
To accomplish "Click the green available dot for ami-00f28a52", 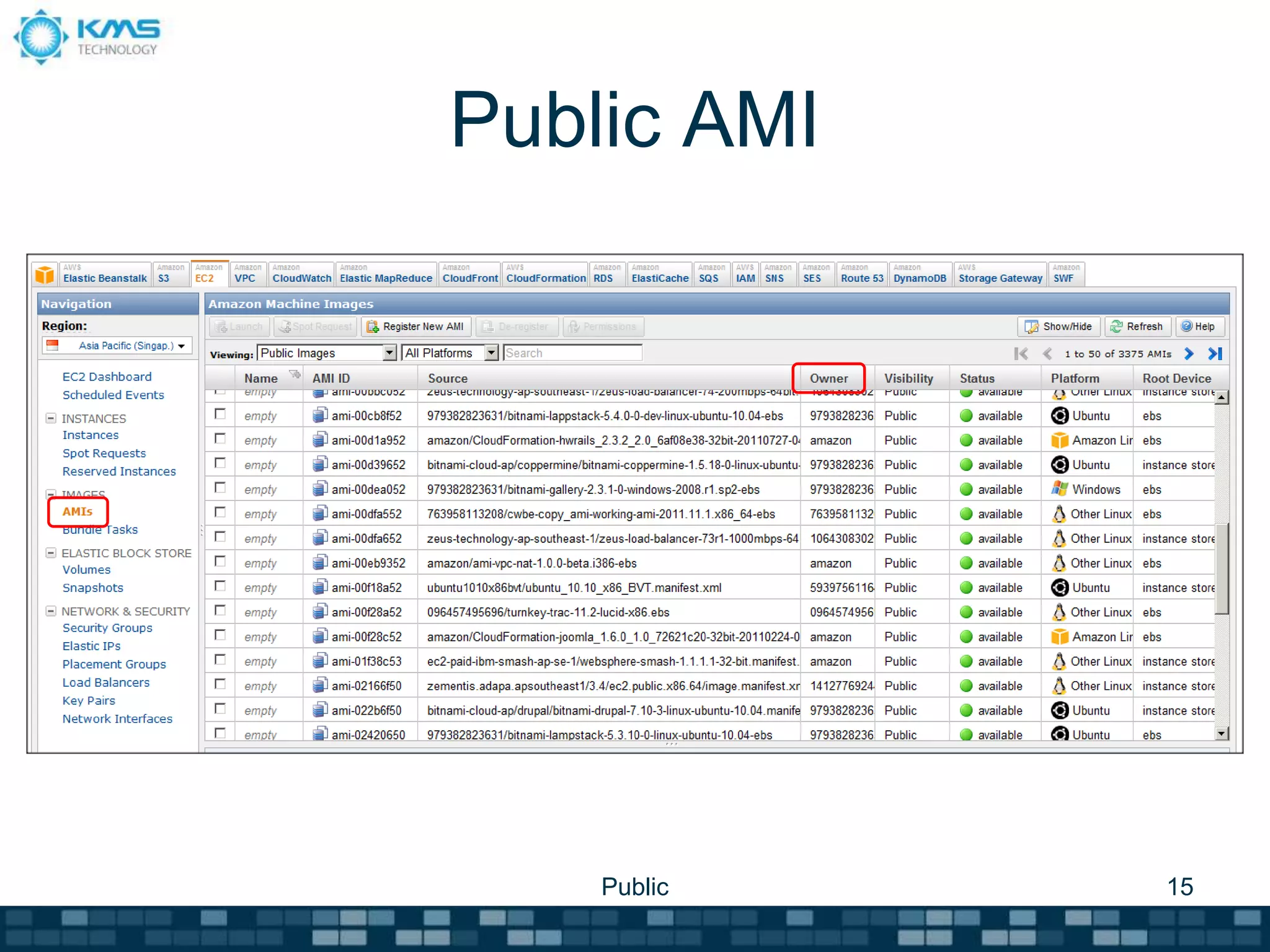I will (966, 612).
